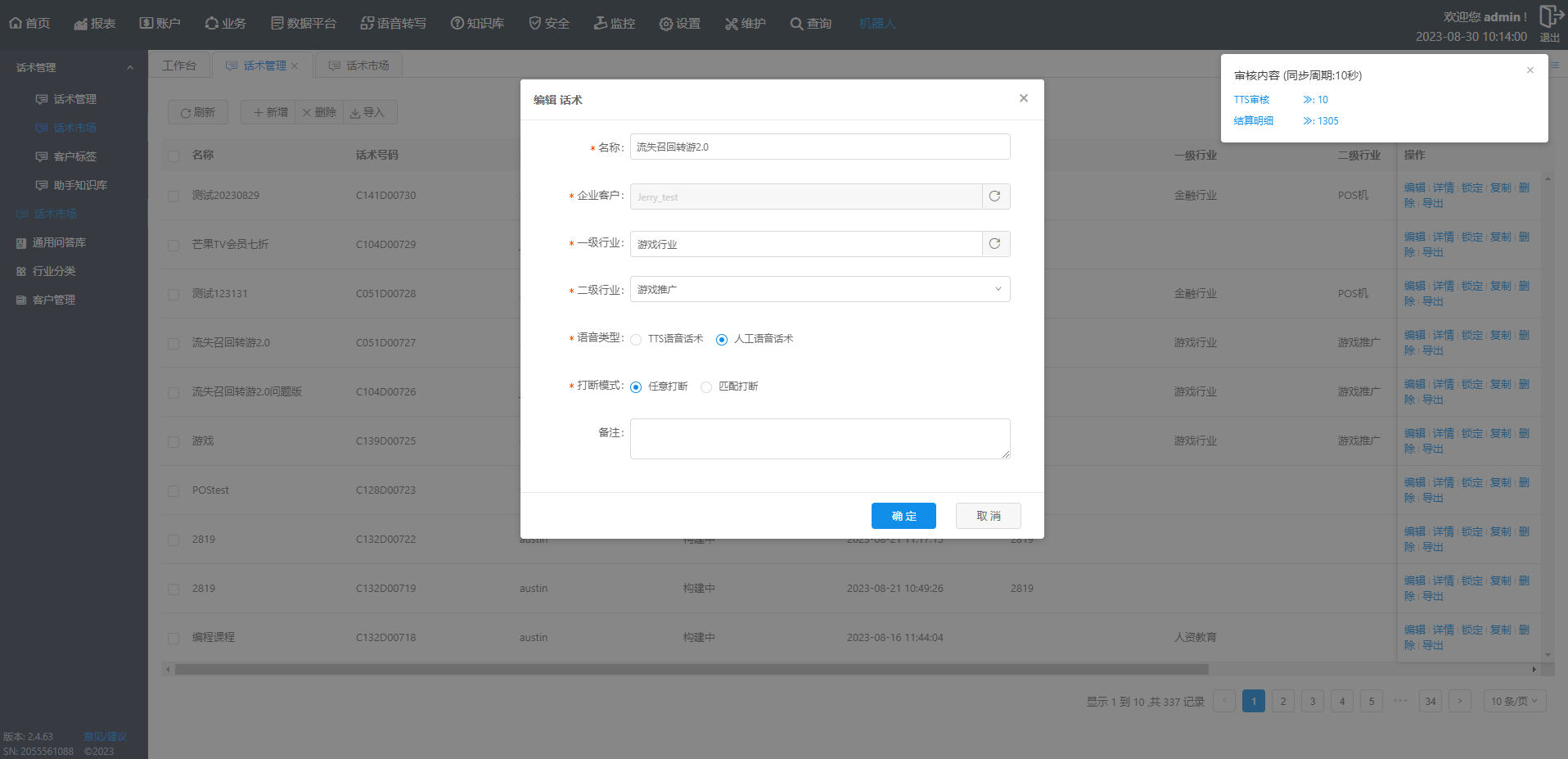This screenshot has width=1568, height=759.
Task: Select the 匹配打断 radio option
Action: point(706,387)
